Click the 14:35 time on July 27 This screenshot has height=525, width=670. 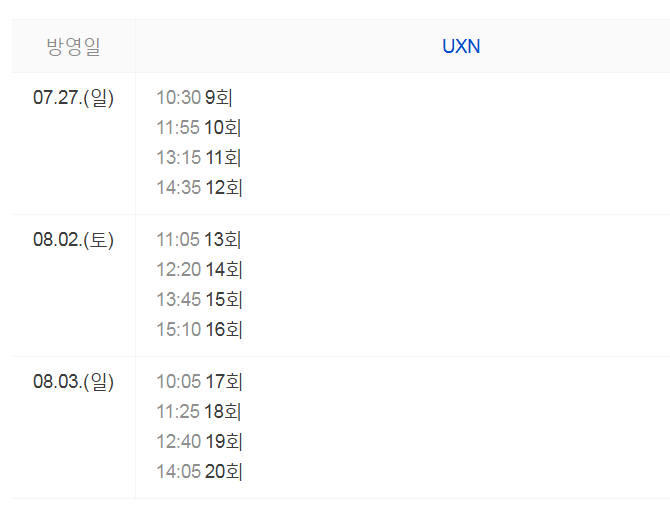(178, 188)
